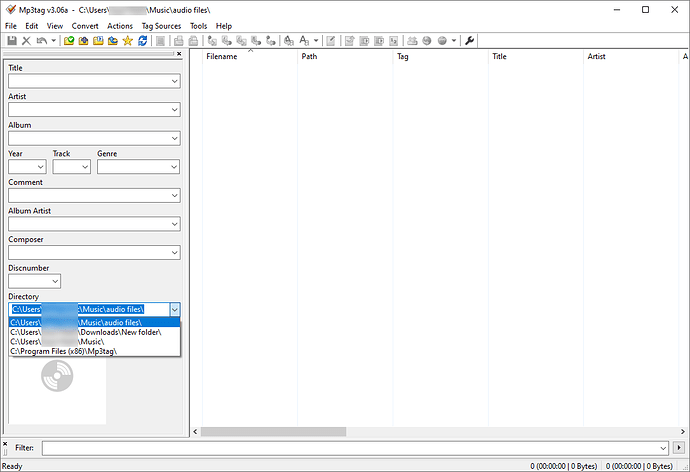Open the Edit menu
The width and height of the screenshot is (690, 472).
point(31,26)
